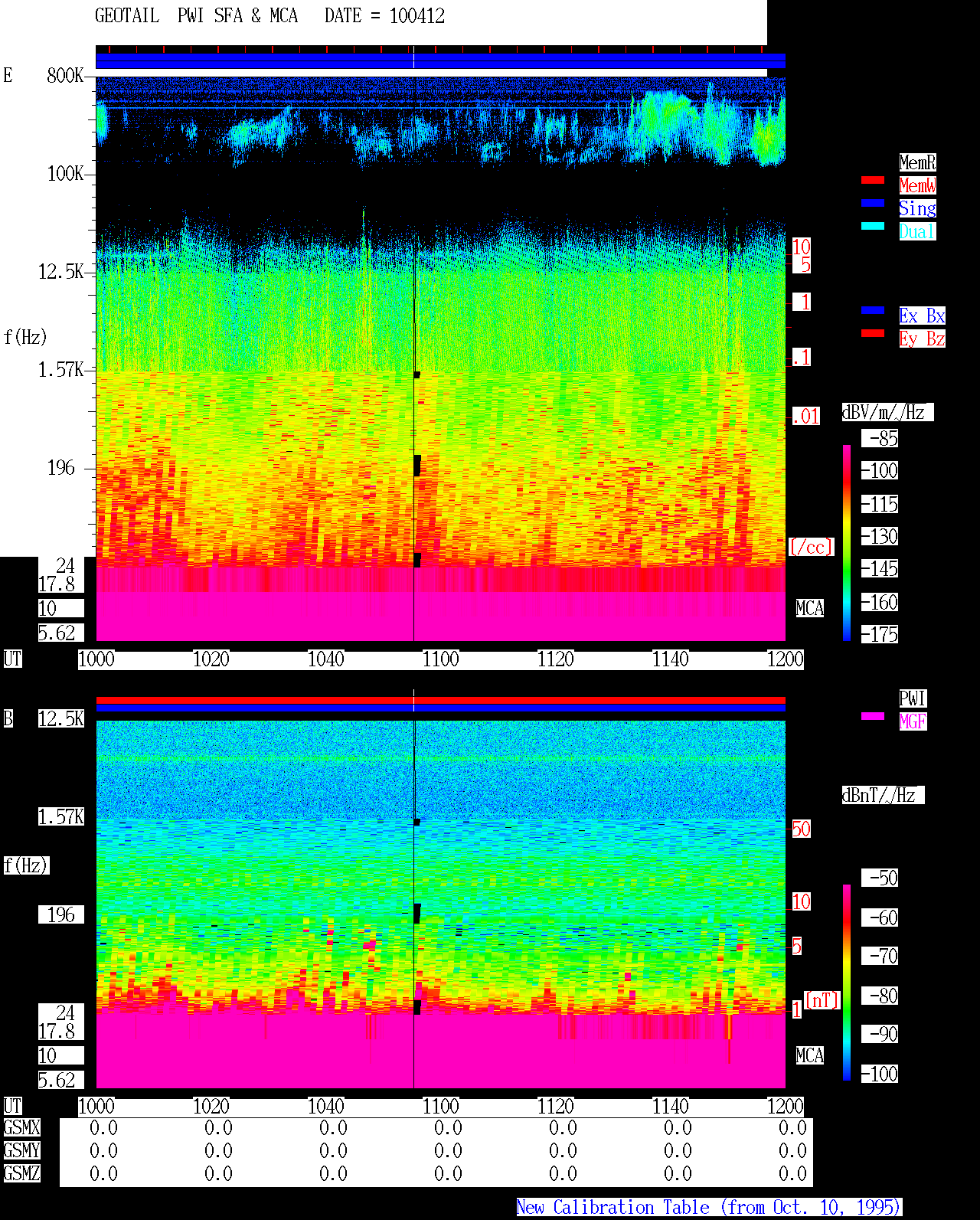Click the blue status bar above E spectrogram
Image resolution: width=980 pixels, height=1220 pixels.
(440, 61)
